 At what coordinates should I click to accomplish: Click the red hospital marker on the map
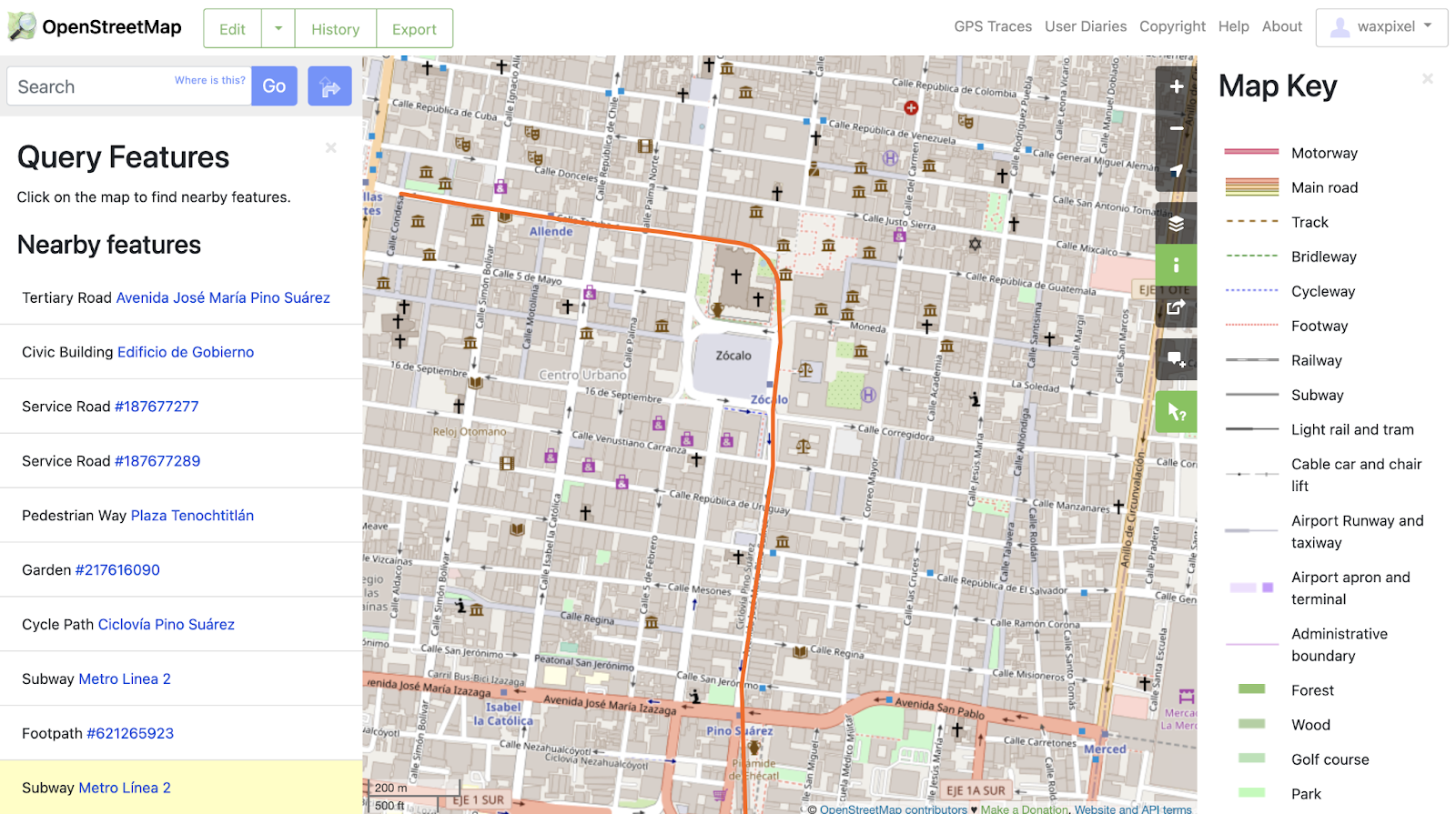point(911,107)
